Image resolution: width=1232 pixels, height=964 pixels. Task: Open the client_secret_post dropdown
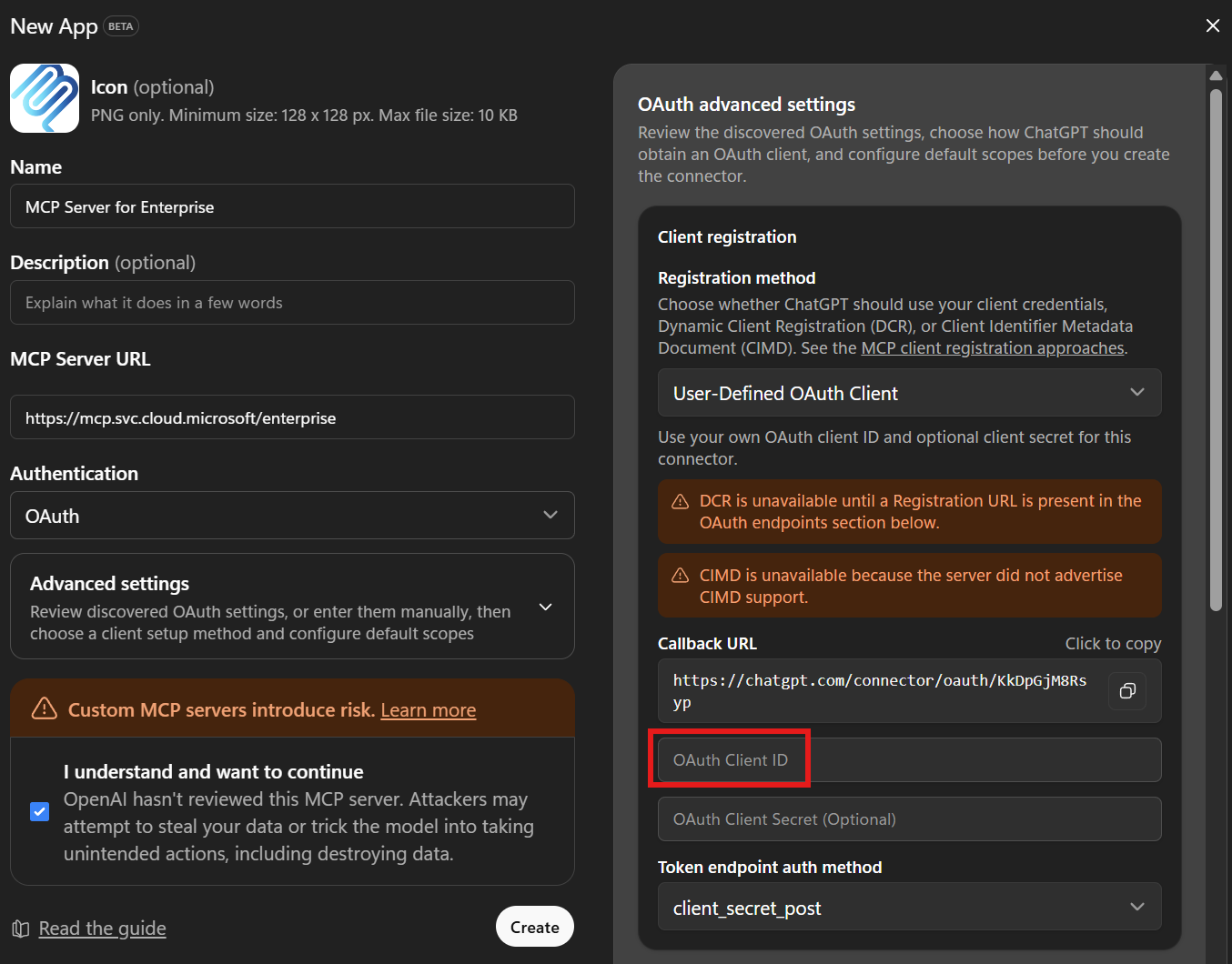point(909,906)
